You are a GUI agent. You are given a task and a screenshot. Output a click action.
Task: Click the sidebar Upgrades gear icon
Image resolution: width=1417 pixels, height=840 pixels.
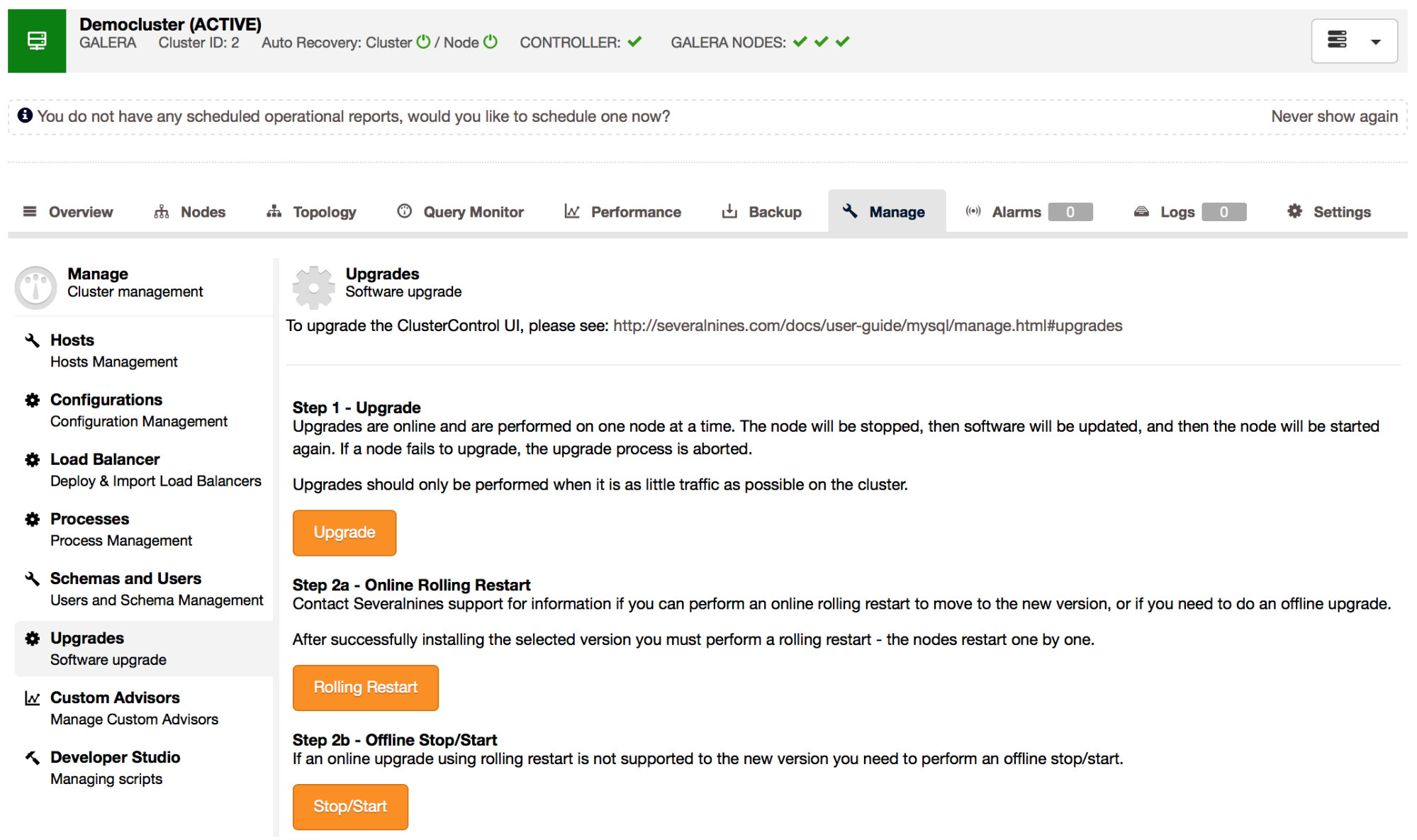click(32, 638)
